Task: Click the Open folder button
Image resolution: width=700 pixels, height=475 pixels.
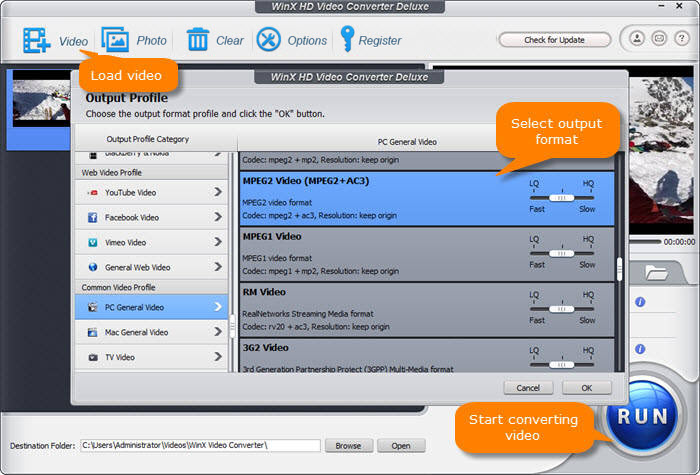Action: coord(401,446)
